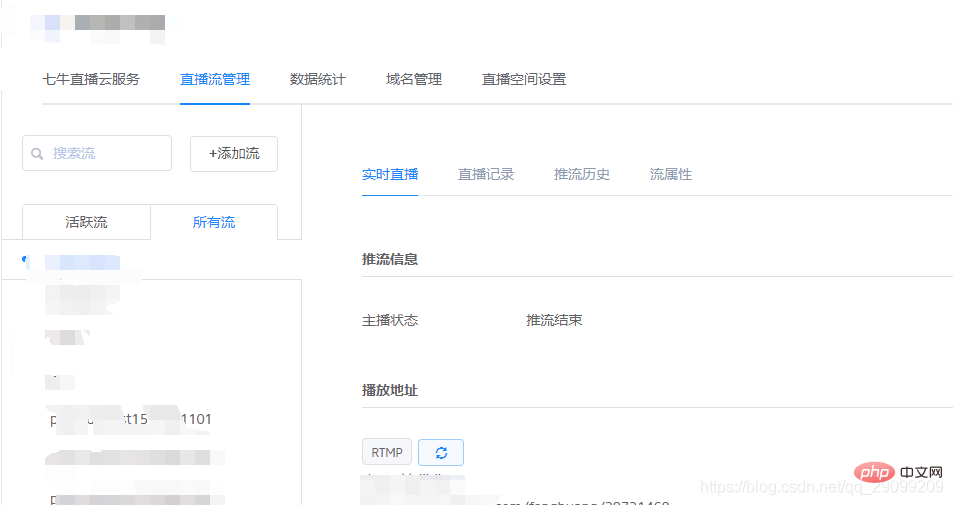Viewport: 953px width, 505px height.
Task: Click the 主播状态 label
Action: [390, 320]
